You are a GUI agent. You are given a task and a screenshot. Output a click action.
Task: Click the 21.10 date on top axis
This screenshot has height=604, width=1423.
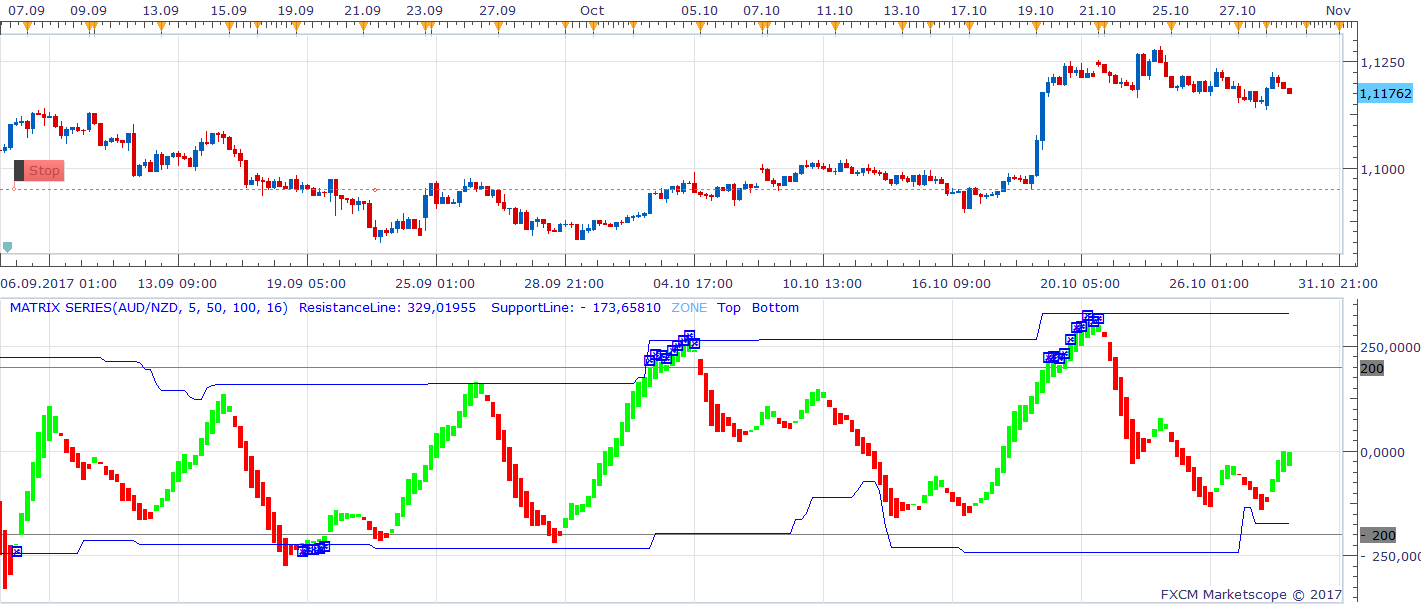pyautogui.click(x=1098, y=10)
